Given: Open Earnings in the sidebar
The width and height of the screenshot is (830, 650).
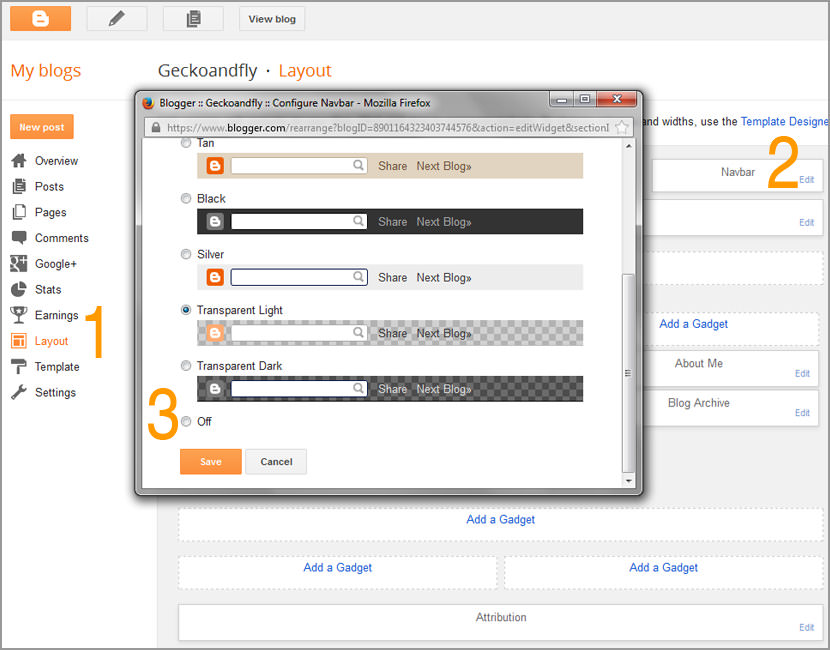Looking at the screenshot, I should coord(57,315).
